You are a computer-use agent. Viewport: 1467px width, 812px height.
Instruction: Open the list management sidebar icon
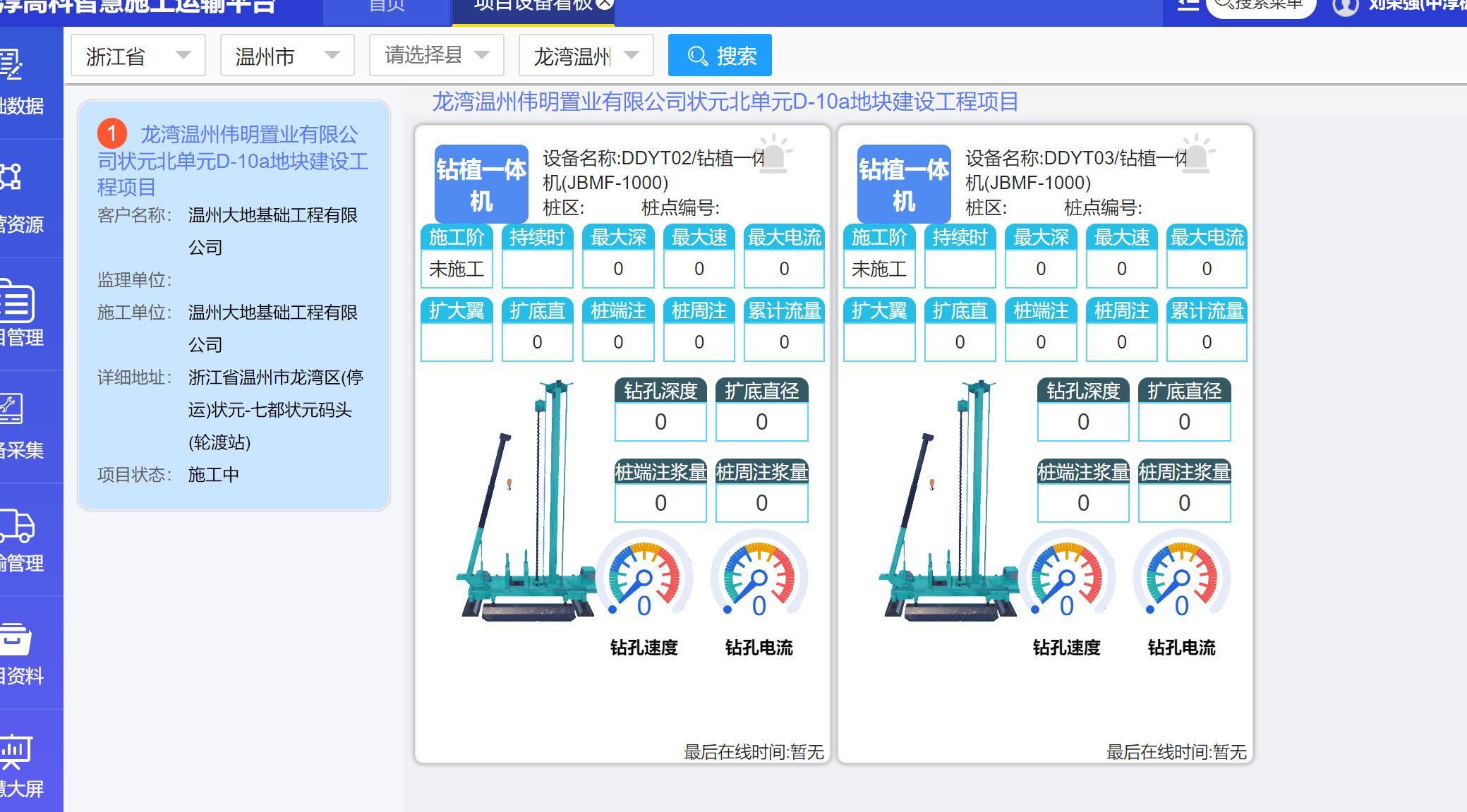(16, 302)
